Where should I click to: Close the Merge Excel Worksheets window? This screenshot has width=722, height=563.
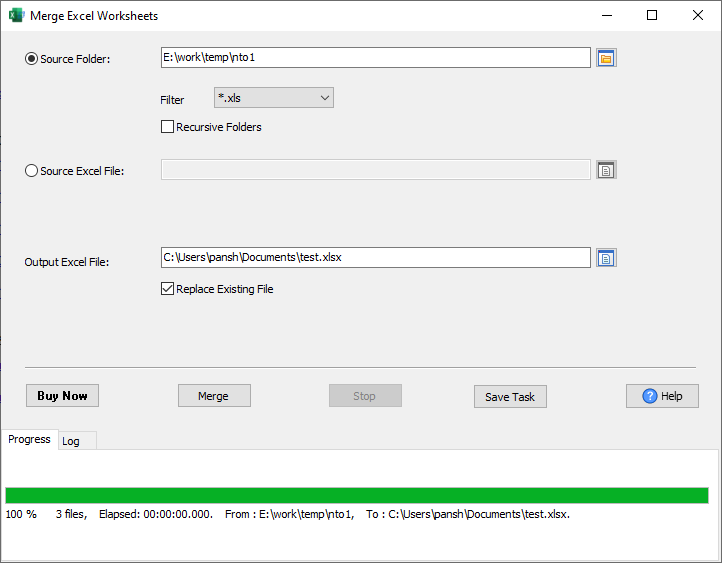coord(698,15)
